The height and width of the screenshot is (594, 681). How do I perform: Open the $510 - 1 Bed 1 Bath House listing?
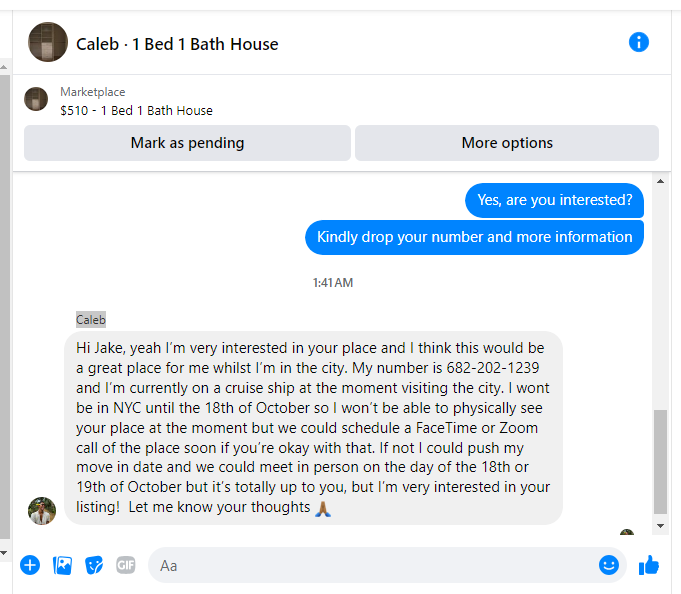(x=136, y=111)
